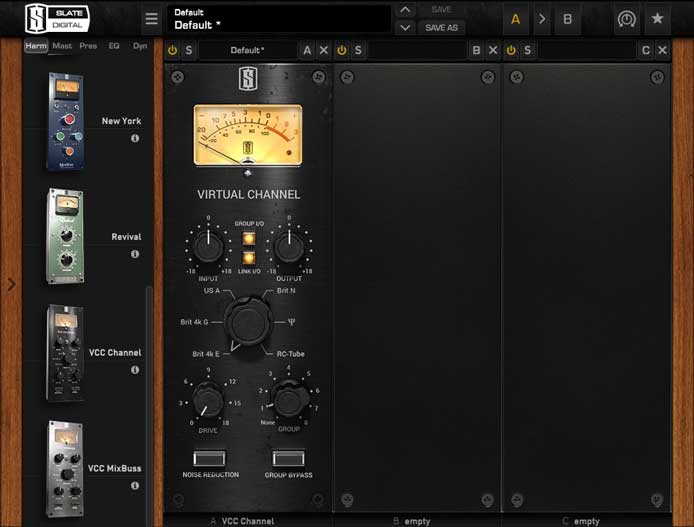Click slot letter C button
This screenshot has height=527, width=694.
646,50
